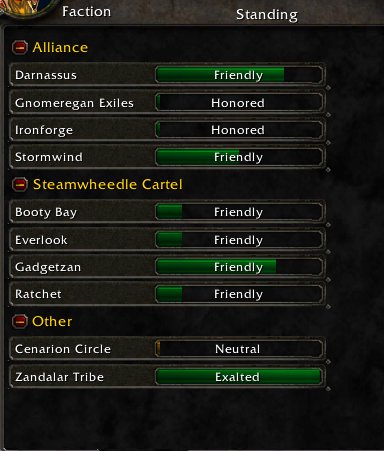Select the Gadgetzan faction row
The image size is (384, 451).
[168, 267]
